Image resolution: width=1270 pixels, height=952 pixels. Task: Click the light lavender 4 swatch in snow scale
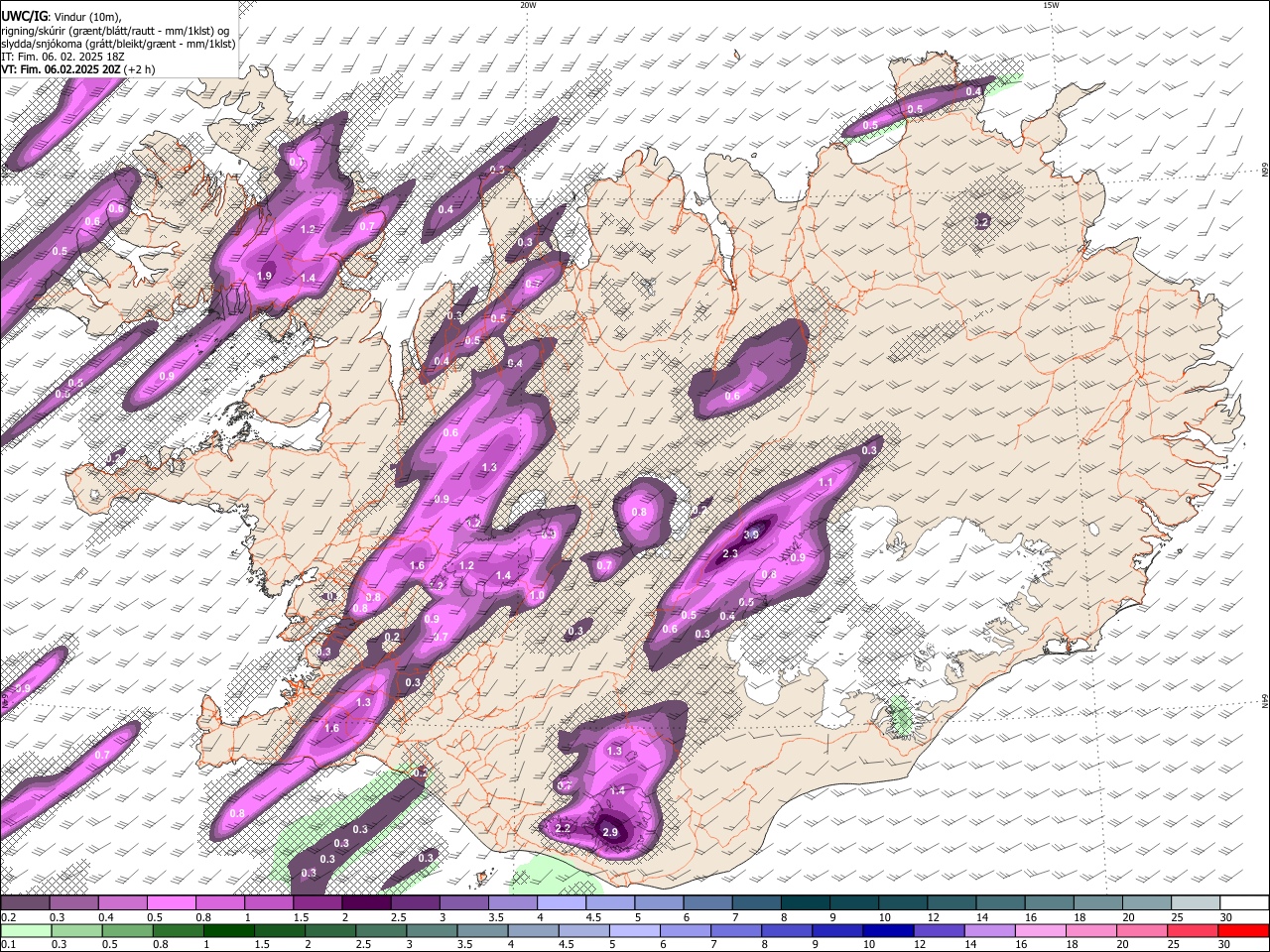click(x=562, y=903)
